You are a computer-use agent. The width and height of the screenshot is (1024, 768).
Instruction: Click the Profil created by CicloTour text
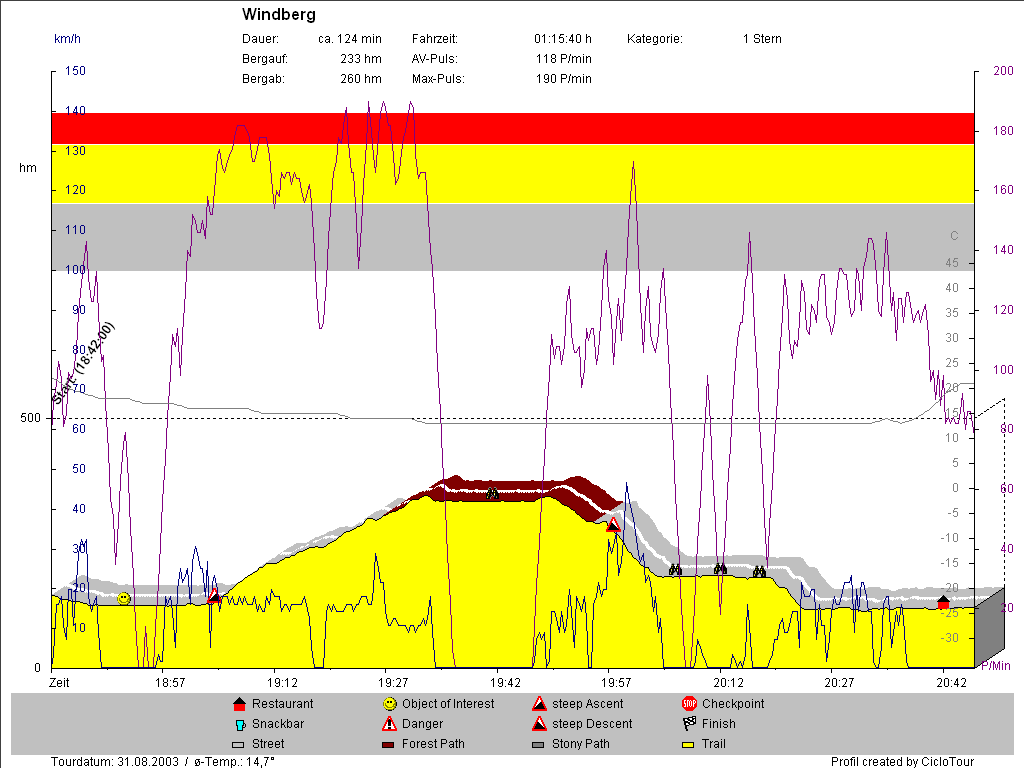pyautogui.click(x=903, y=762)
